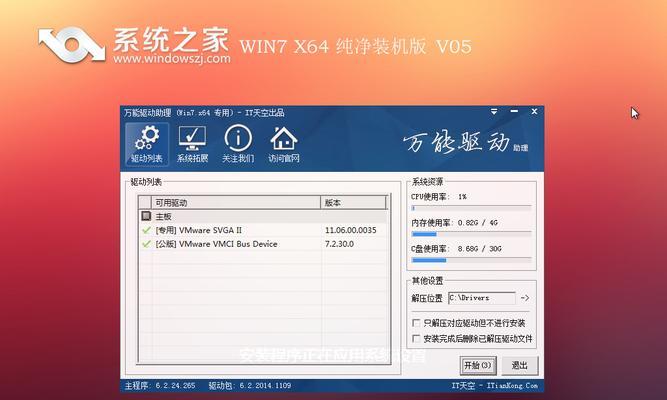The height and width of the screenshot is (400, 667).
Task: Toggle the VMware VMCI Bus Device checkmark
Action: (146, 244)
